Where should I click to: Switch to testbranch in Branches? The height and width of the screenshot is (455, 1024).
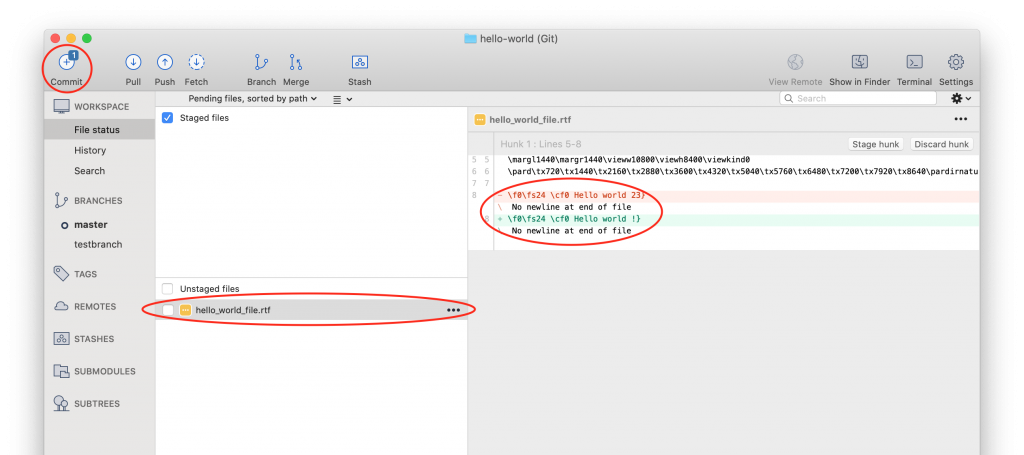97,244
